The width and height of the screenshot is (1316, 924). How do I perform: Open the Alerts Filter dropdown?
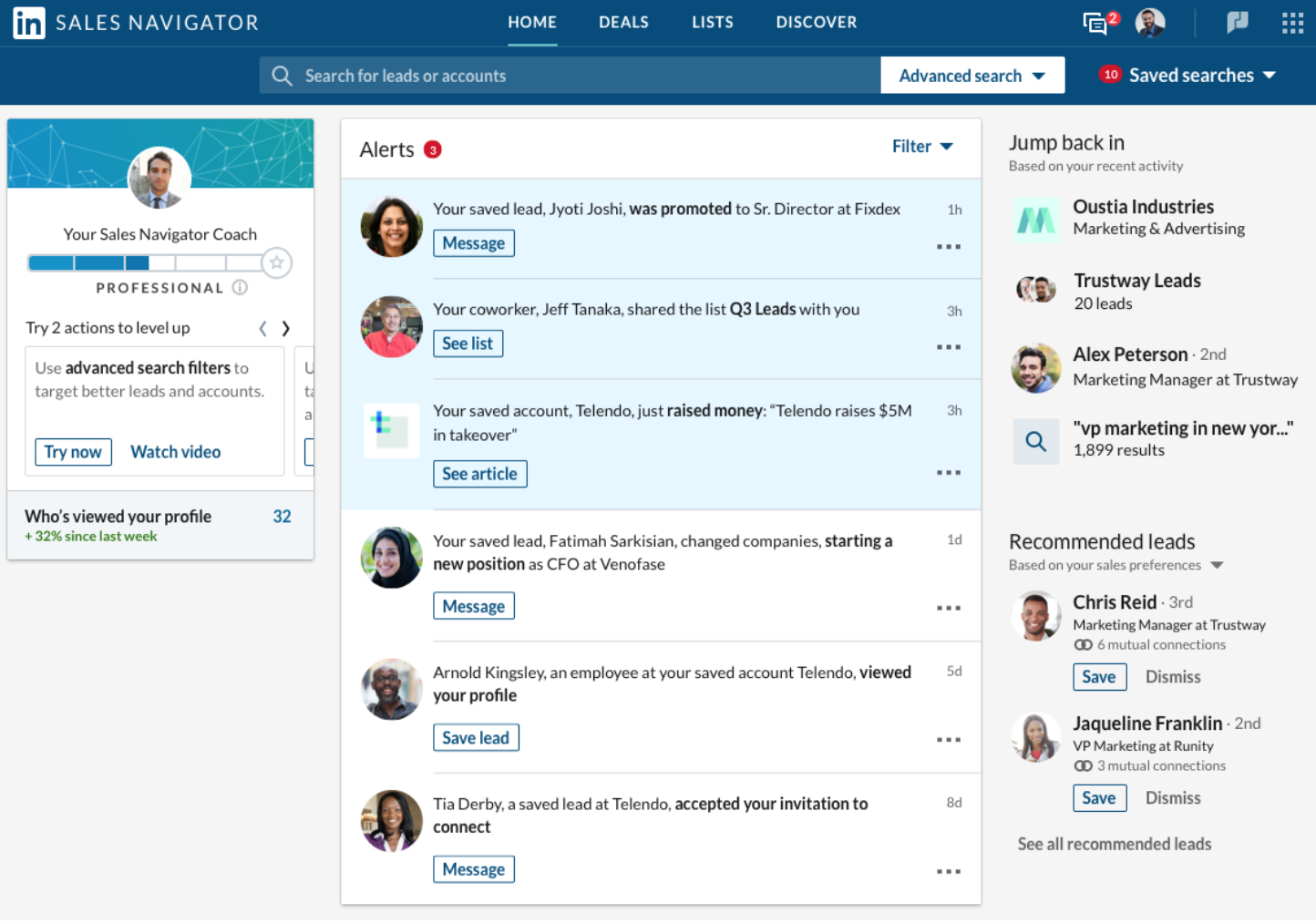pyautogui.click(x=921, y=146)
